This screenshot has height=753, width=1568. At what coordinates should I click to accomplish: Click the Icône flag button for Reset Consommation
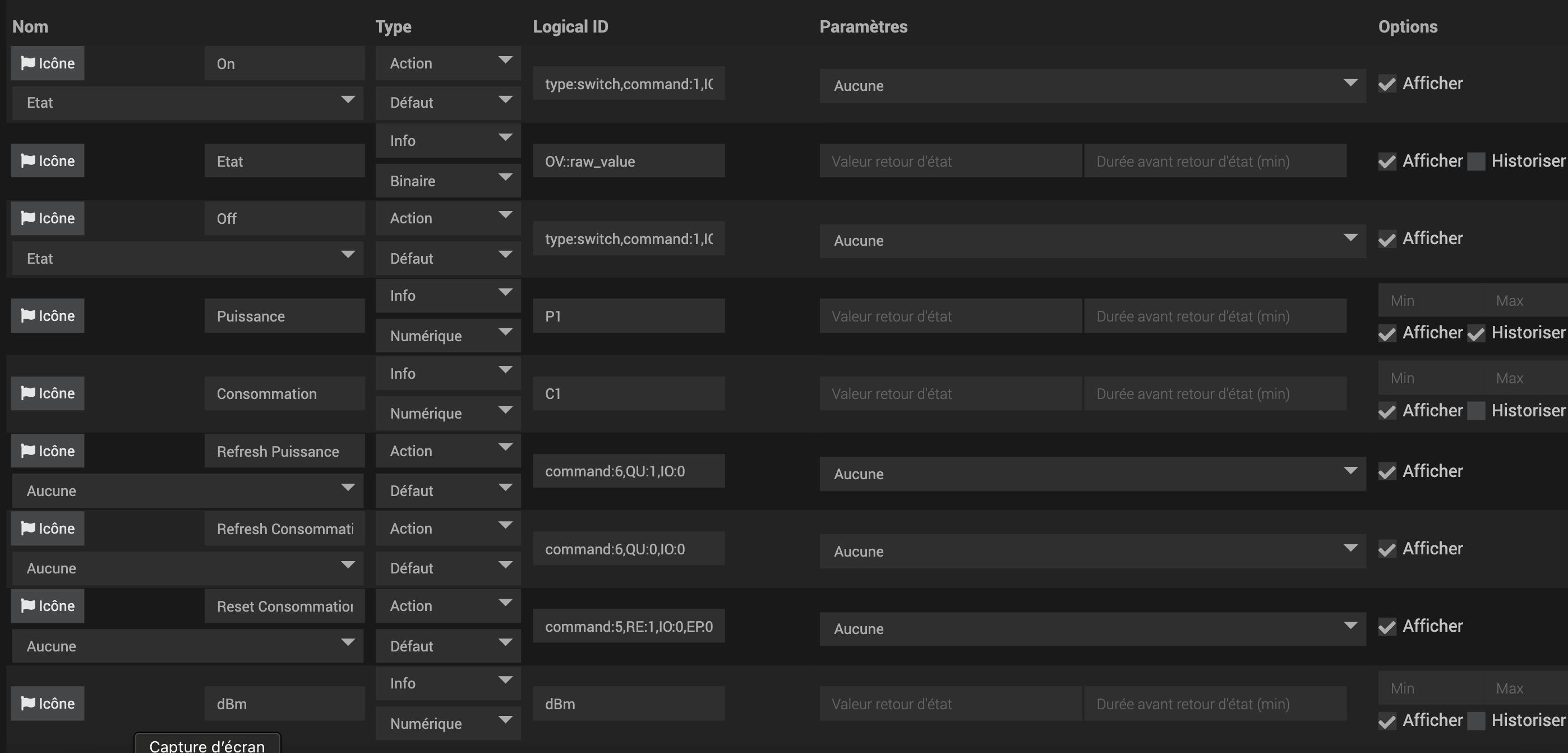[x=48, y=606]
